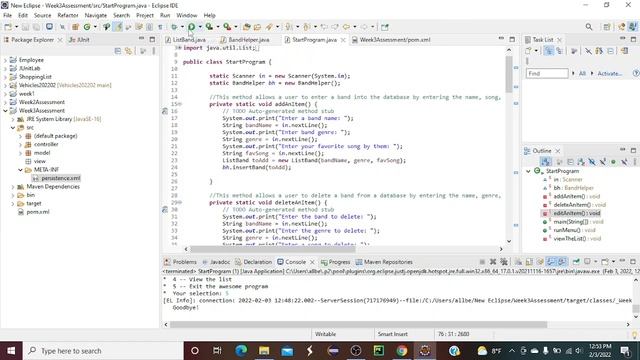Click the Find field in Task List
This screenshot has height=360, width=640.
(547, 73)
